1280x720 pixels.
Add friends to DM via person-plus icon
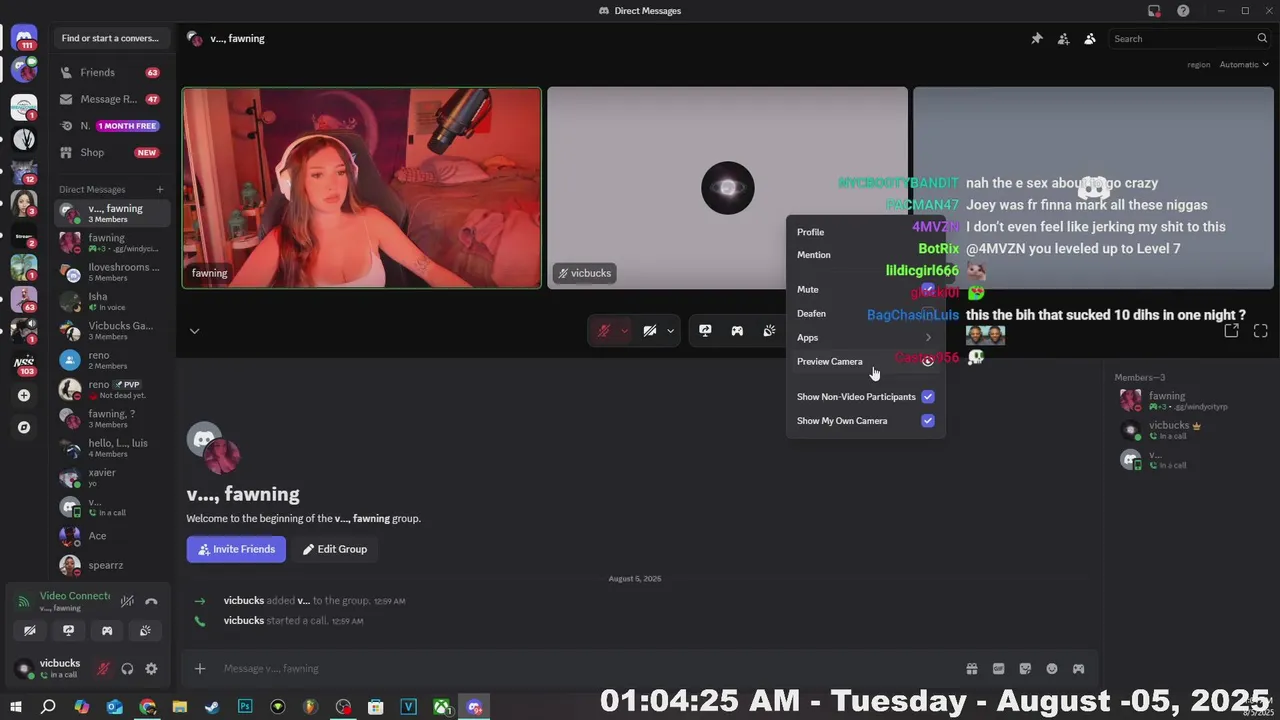[x=1063, y=38]
